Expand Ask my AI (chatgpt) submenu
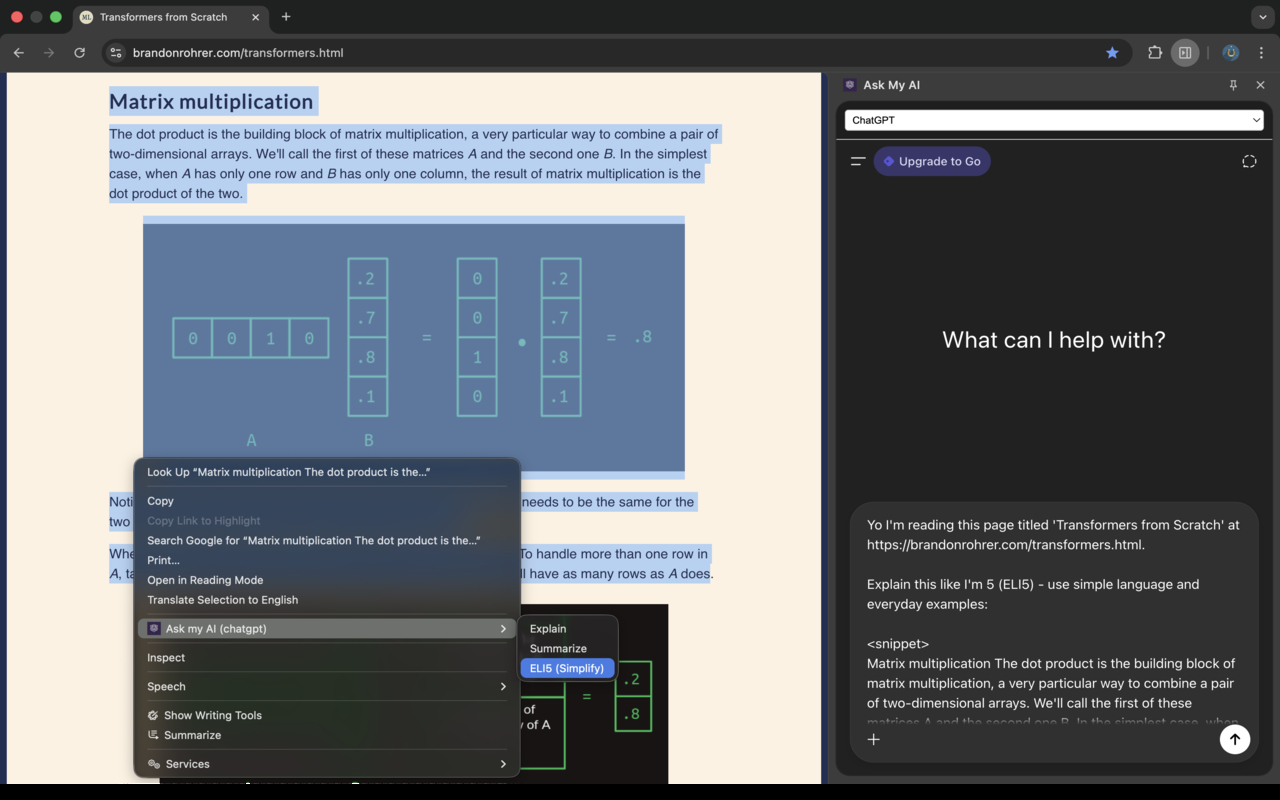 (x=327, y=629)
